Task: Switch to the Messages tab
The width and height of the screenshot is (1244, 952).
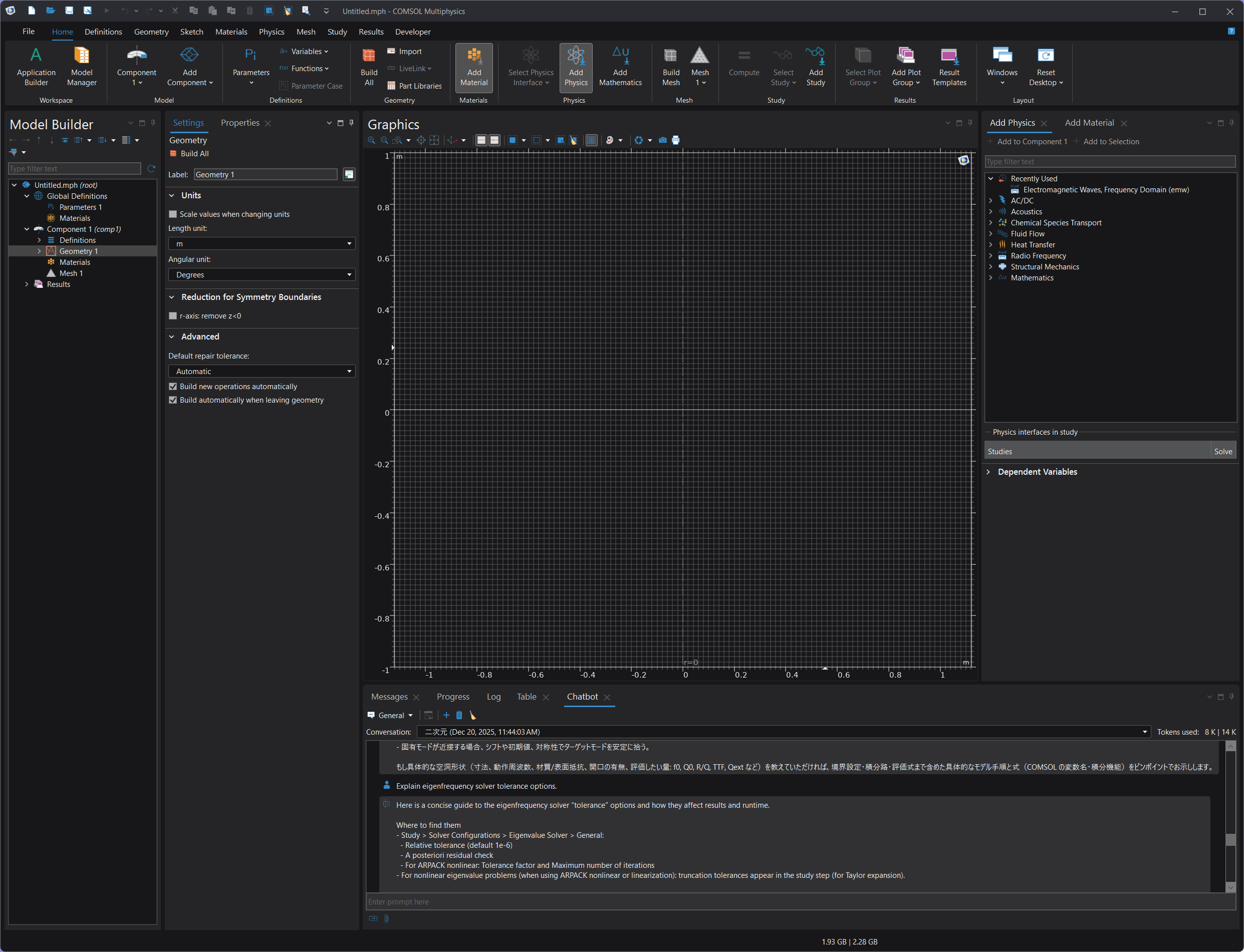Action: tap(389, 697)
